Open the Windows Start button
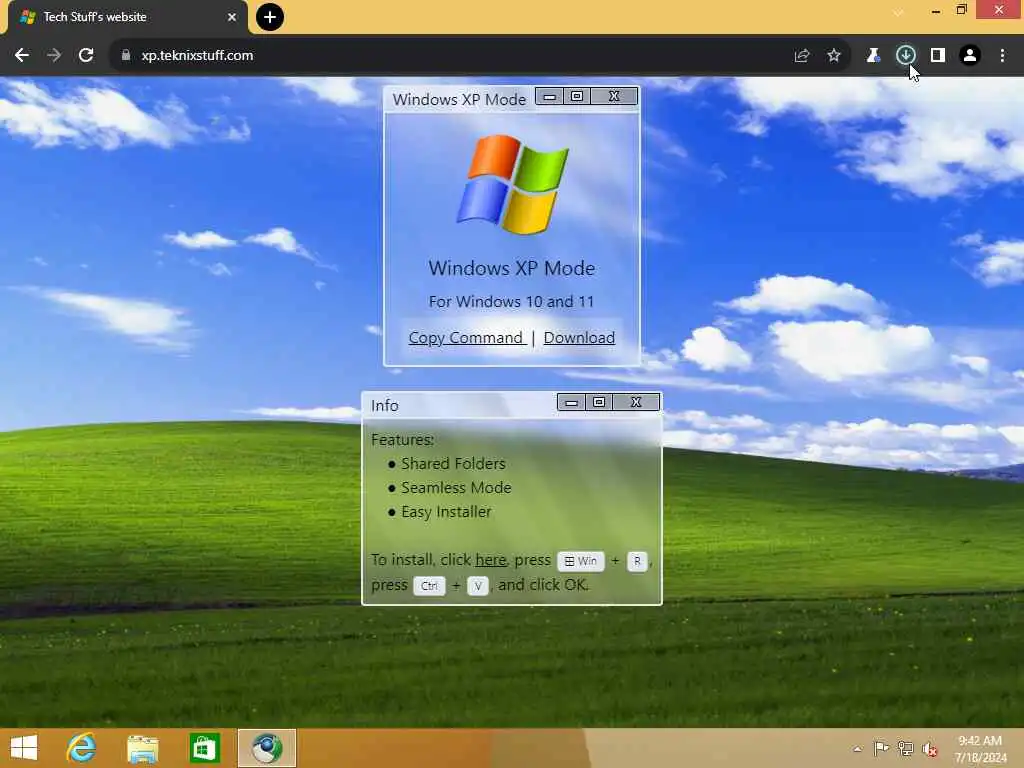This screenshot has height=768, width=1024. (24, 748)
